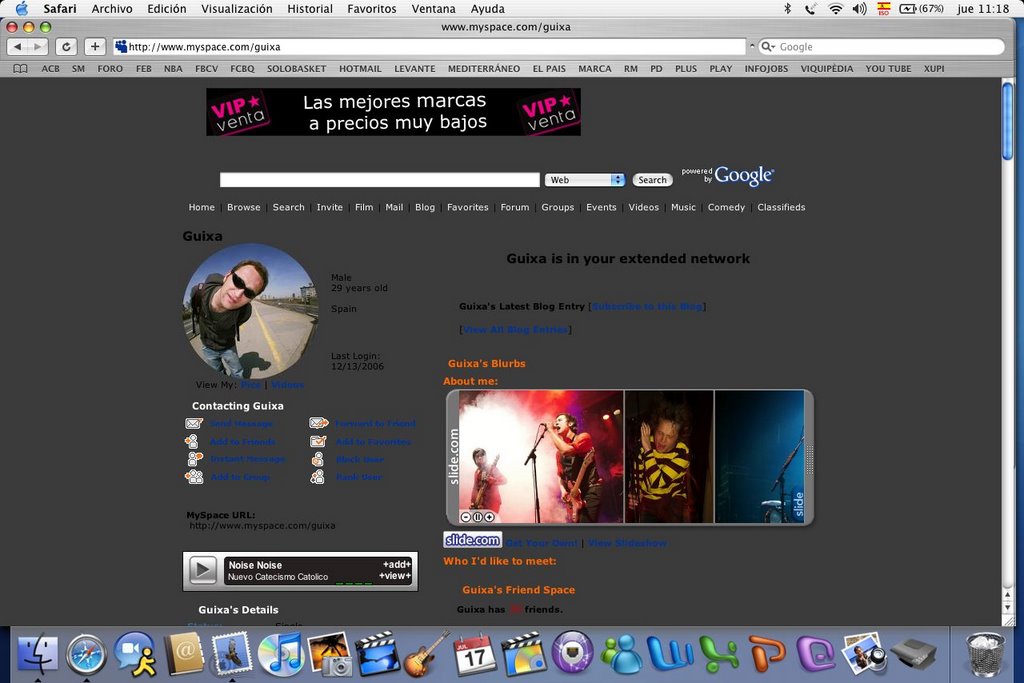Open GarageBand guitar icon in the Dock
Screen dimensions: 1024x683
point(426,654)
